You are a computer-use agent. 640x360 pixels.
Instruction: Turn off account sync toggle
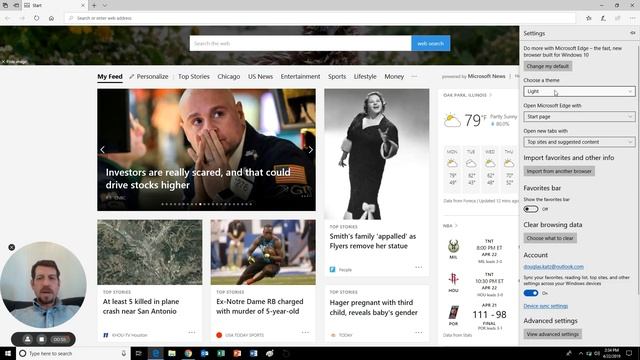(x=531, y=293)
